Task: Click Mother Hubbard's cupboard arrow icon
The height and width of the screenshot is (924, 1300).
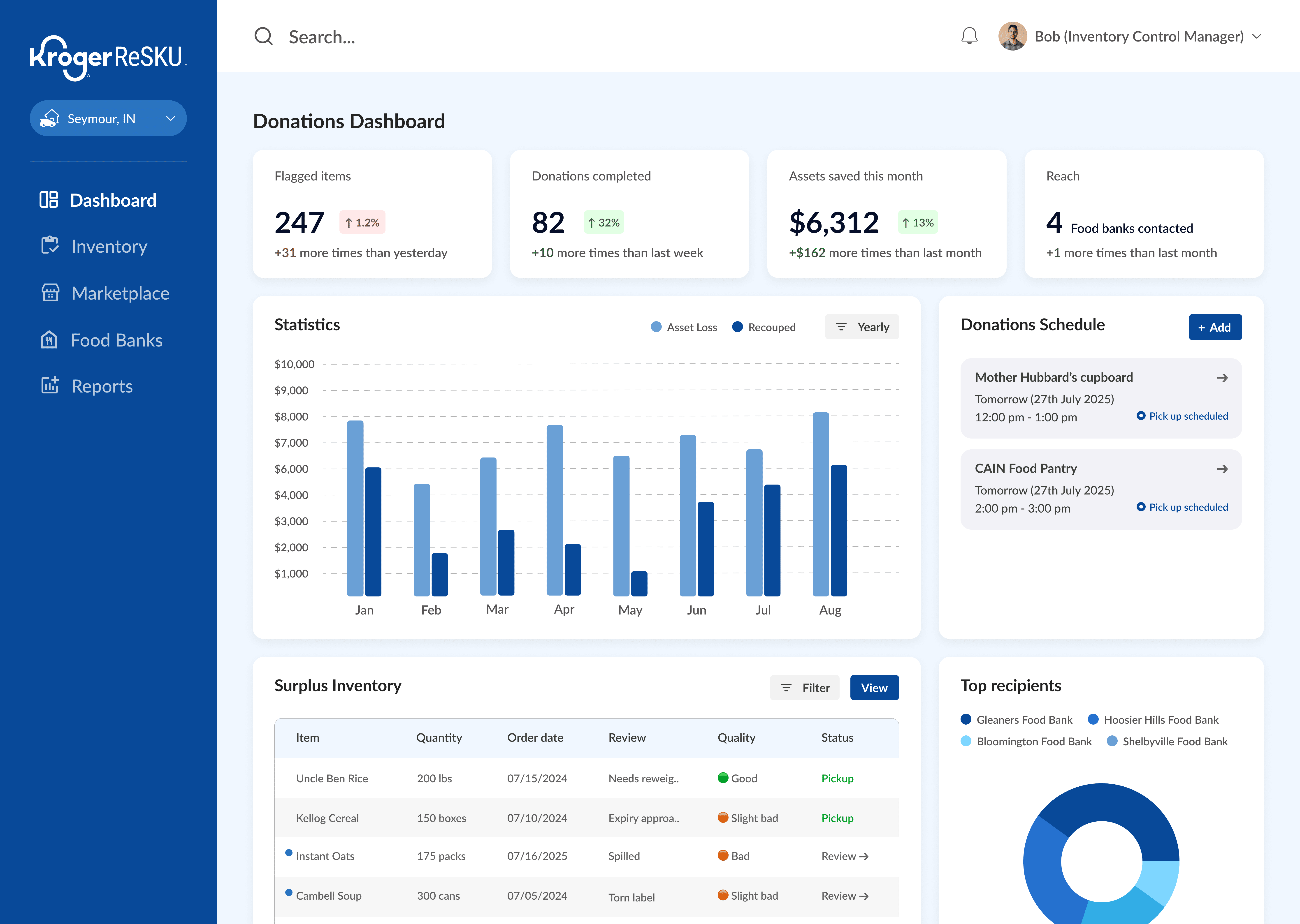Action: [x=1222, y=378]
